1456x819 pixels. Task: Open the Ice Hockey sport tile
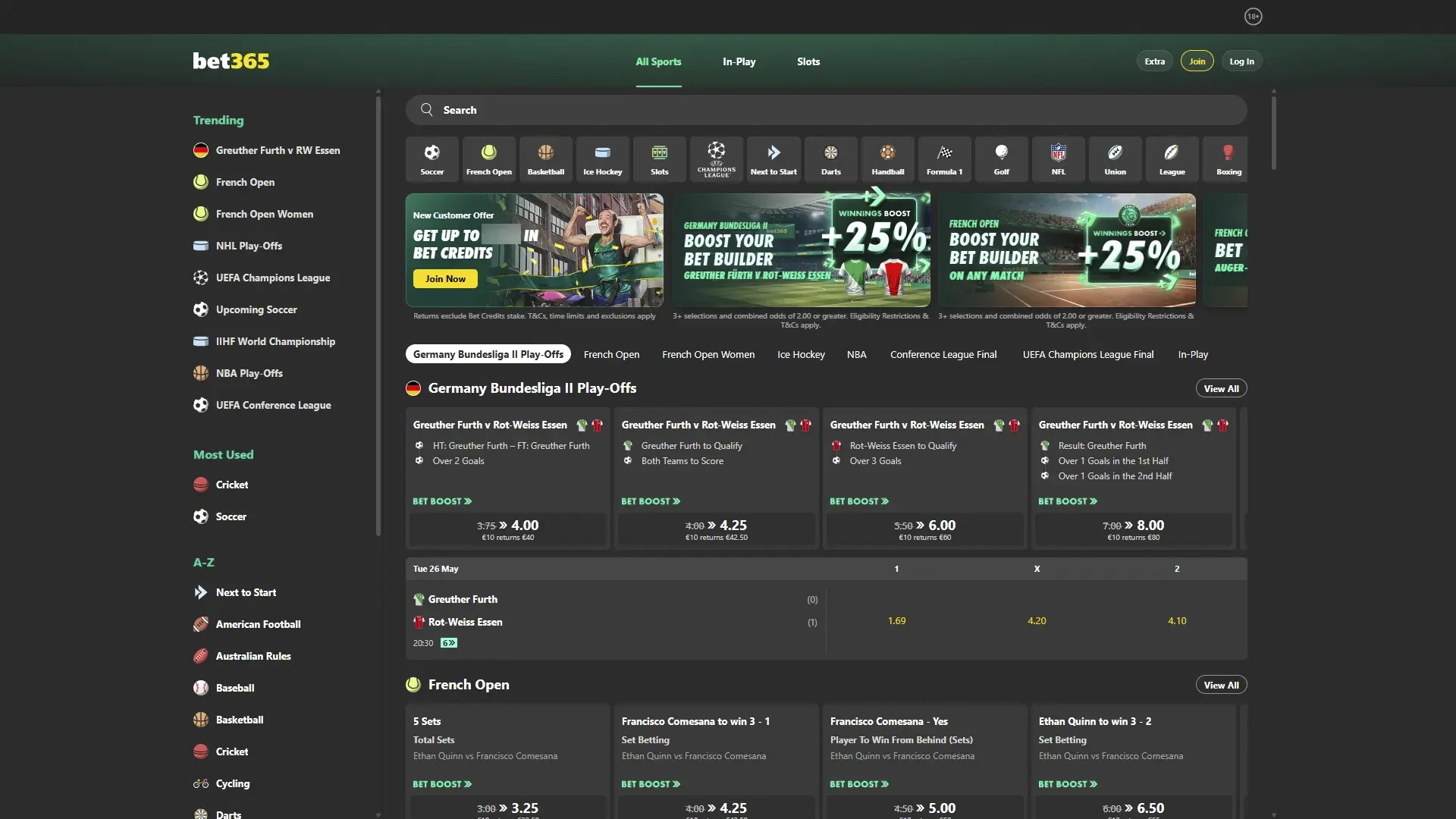(603, 159)
